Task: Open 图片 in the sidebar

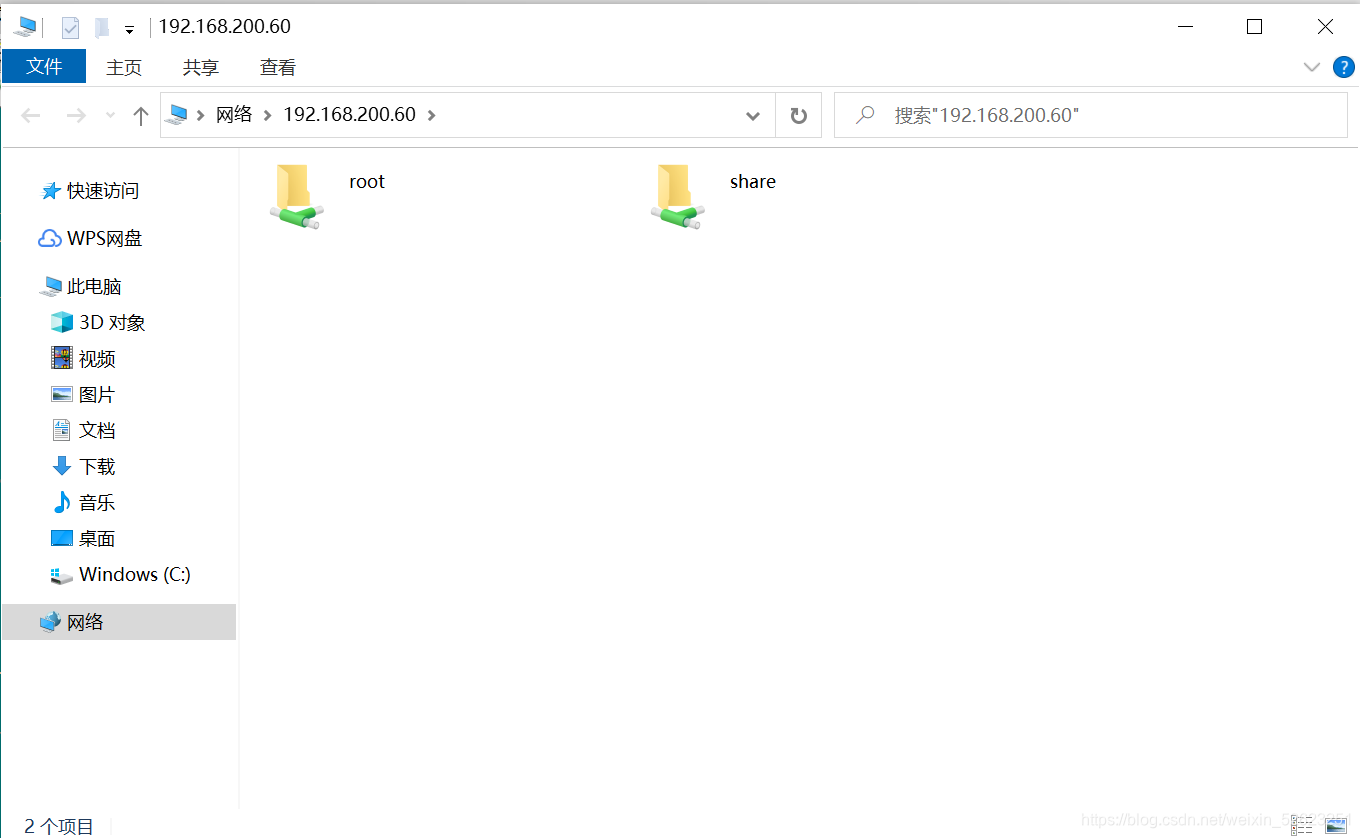Action: [x=97, y=395]
